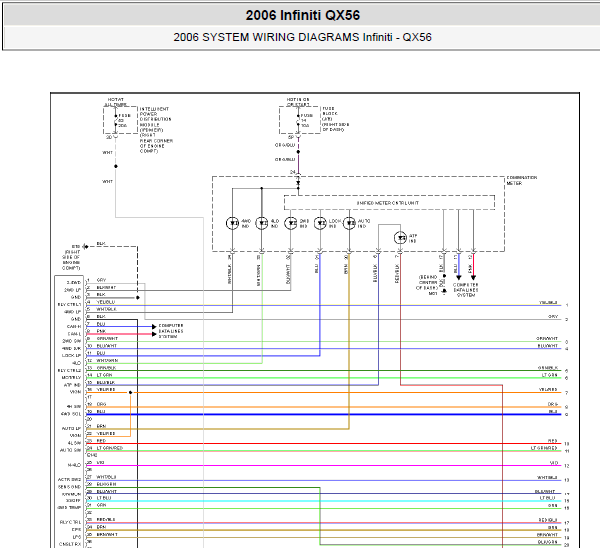Click pin 35 'BRN/WHT' wire label on left

[x=107, y=535]
